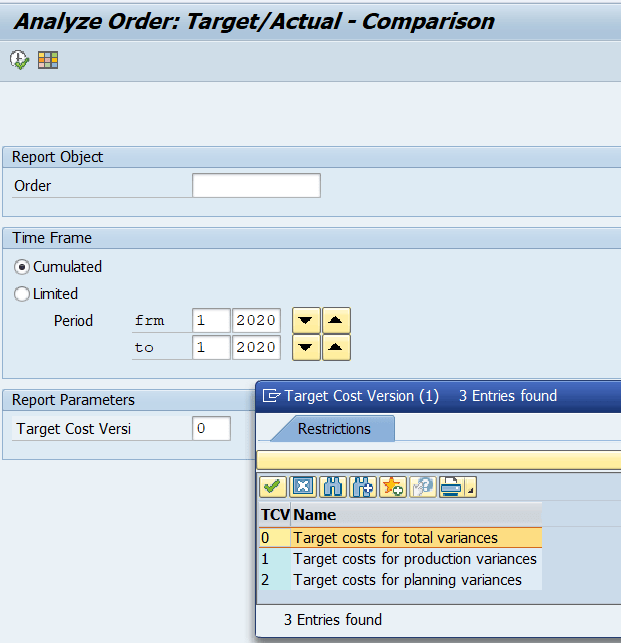Confirm selection with the green checkmark icon
This screenshot has width=621, height=643.
click(x=273, y=487)
